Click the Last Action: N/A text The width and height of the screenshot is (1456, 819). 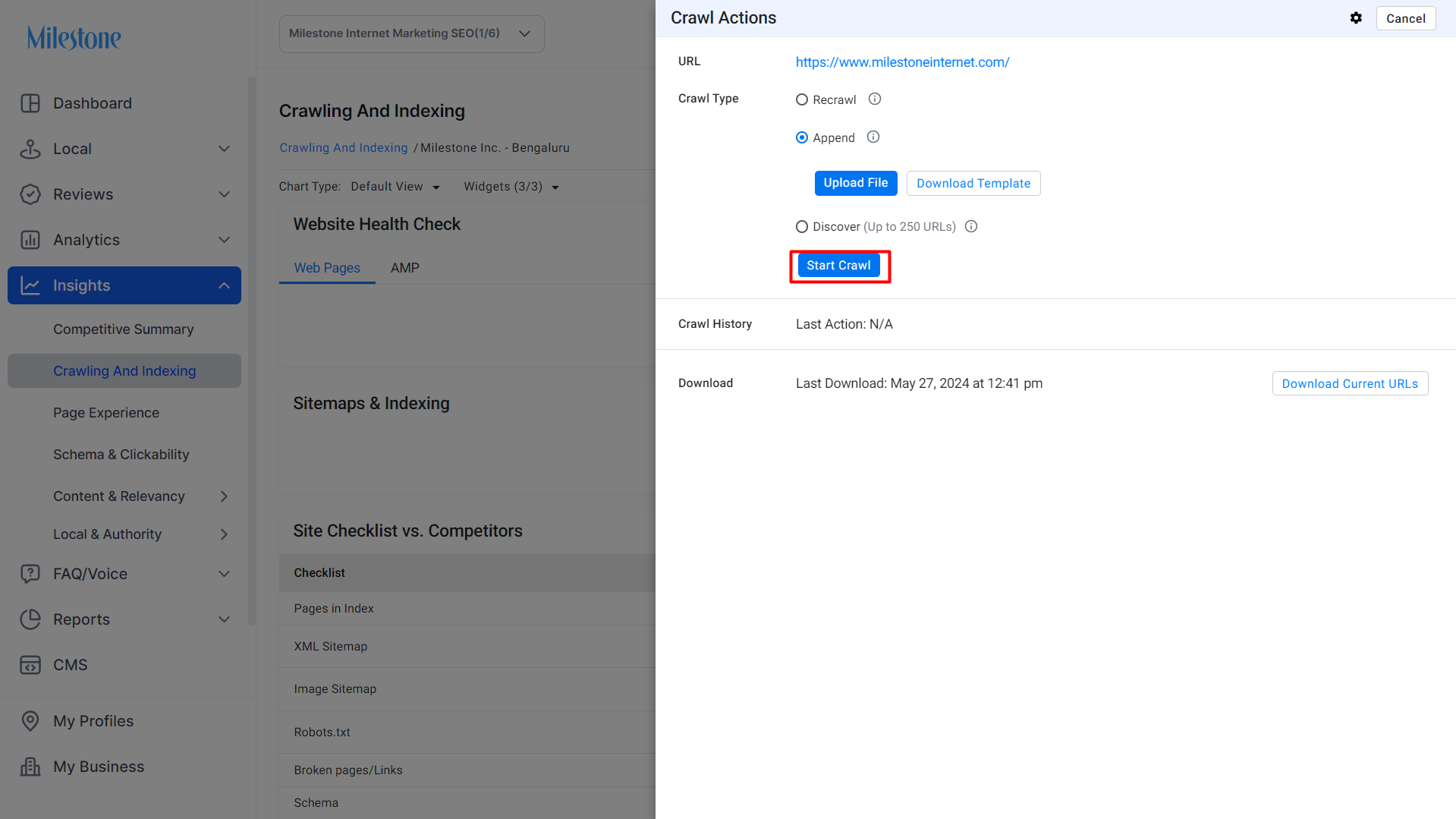point(844,324)
